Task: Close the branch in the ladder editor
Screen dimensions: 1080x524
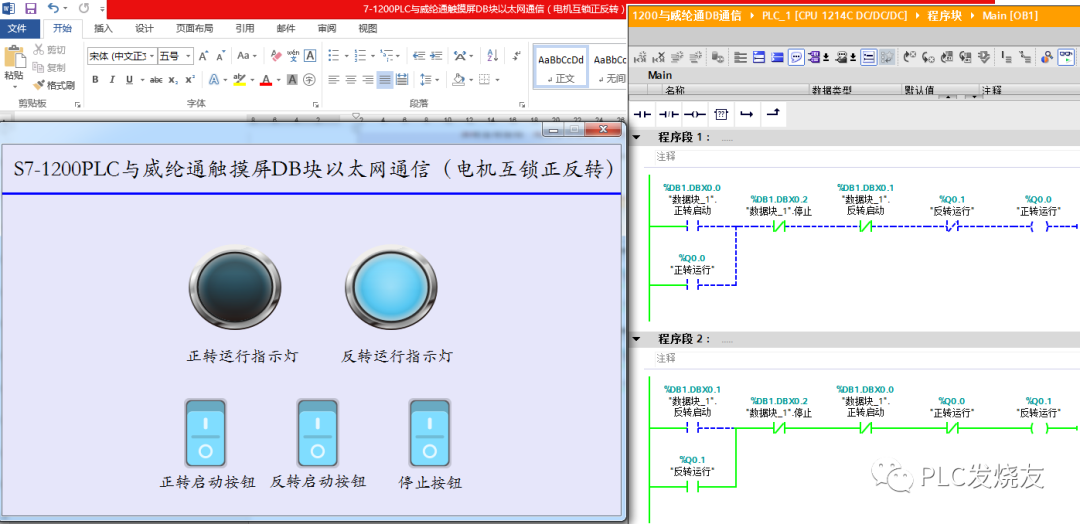Action: 772,114
